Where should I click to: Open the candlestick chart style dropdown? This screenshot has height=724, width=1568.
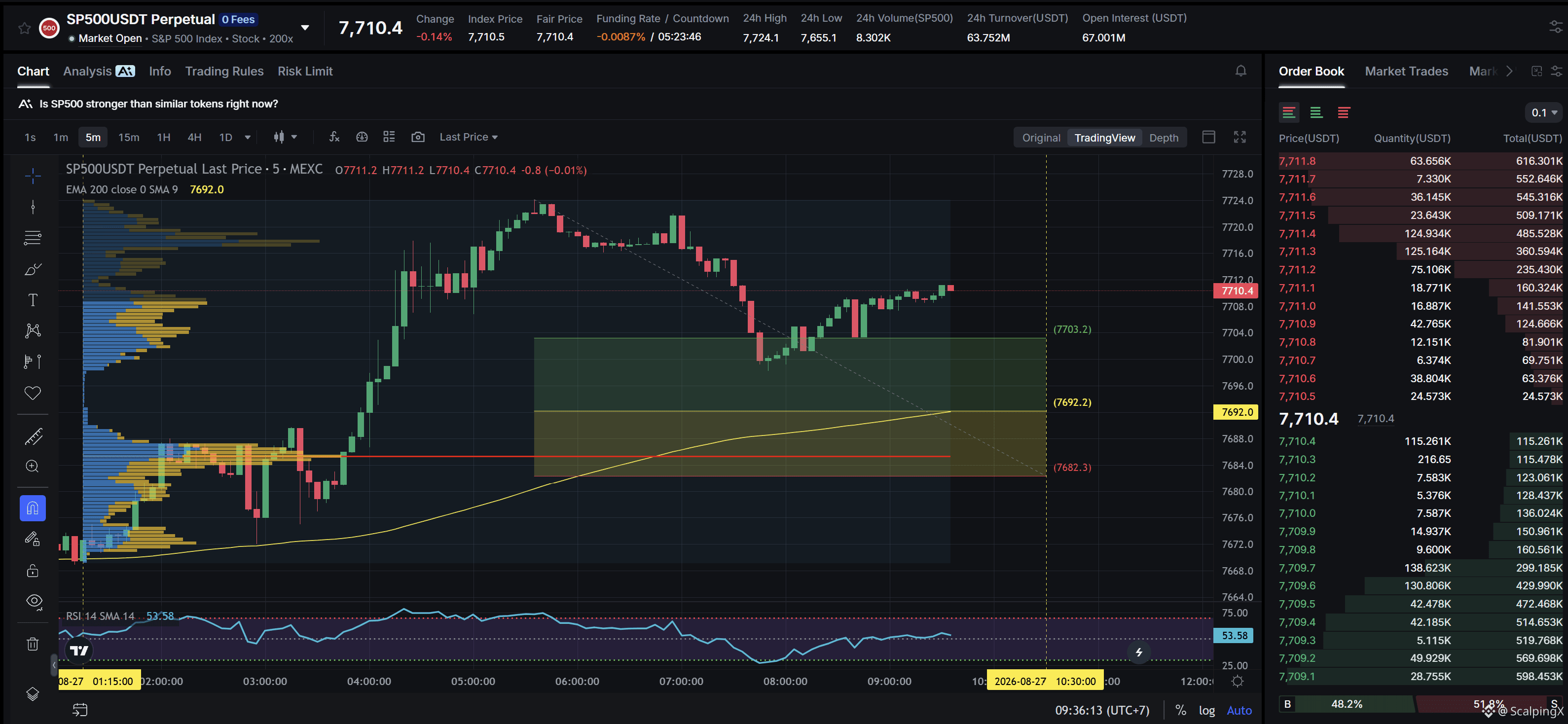[285, 138]
